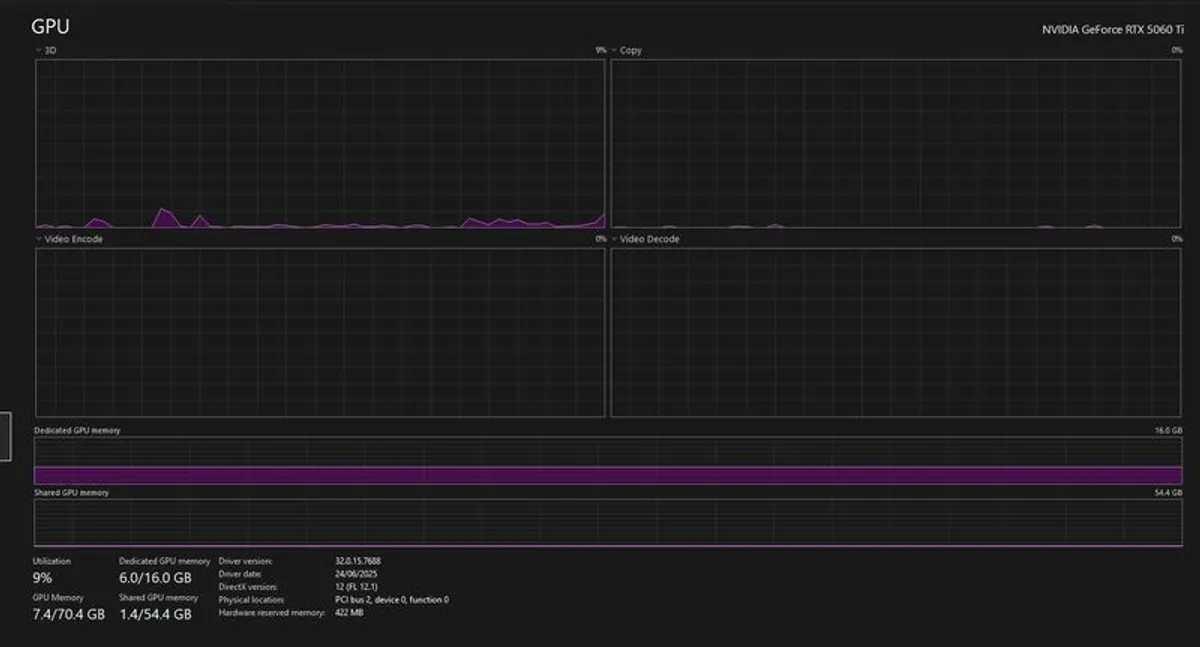Click the 9% Utilization value
Screen dimensions: 1200x647
43,578
